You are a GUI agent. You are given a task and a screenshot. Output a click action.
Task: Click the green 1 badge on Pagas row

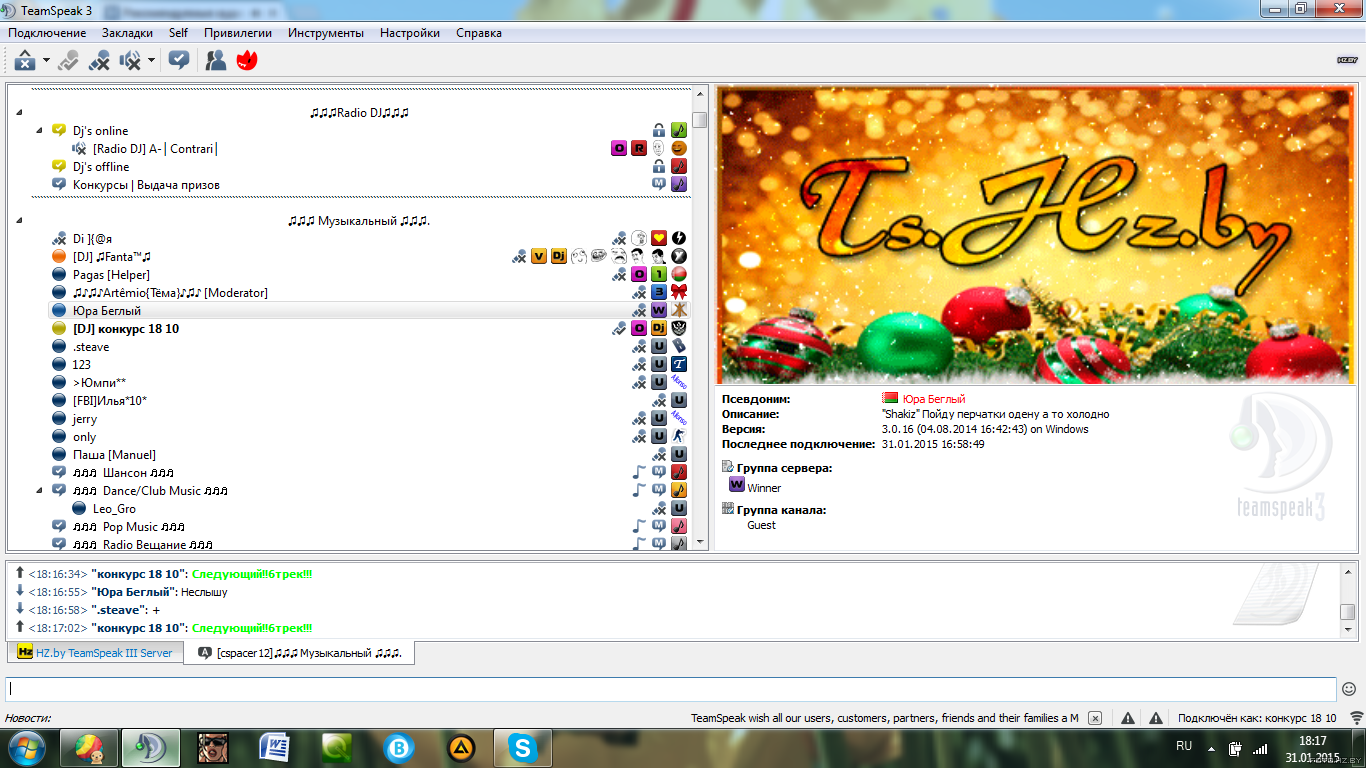659,275
